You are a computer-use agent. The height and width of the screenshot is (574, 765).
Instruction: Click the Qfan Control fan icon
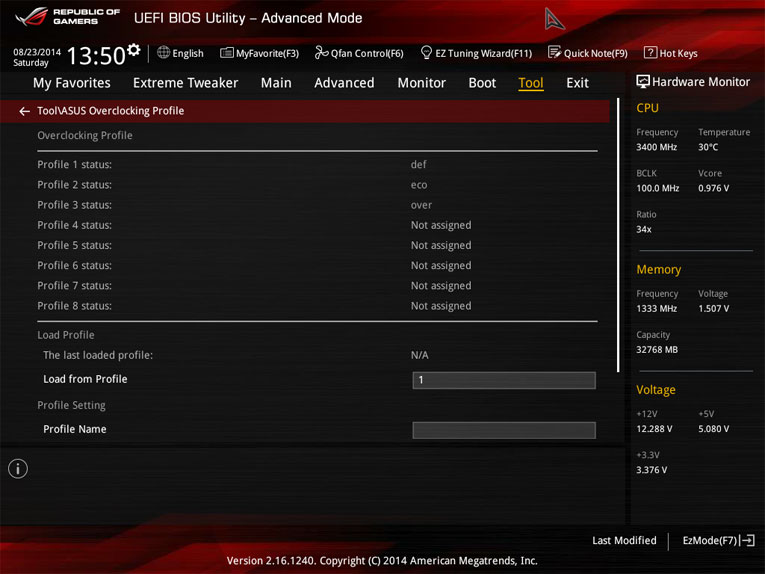coord(321,52)
